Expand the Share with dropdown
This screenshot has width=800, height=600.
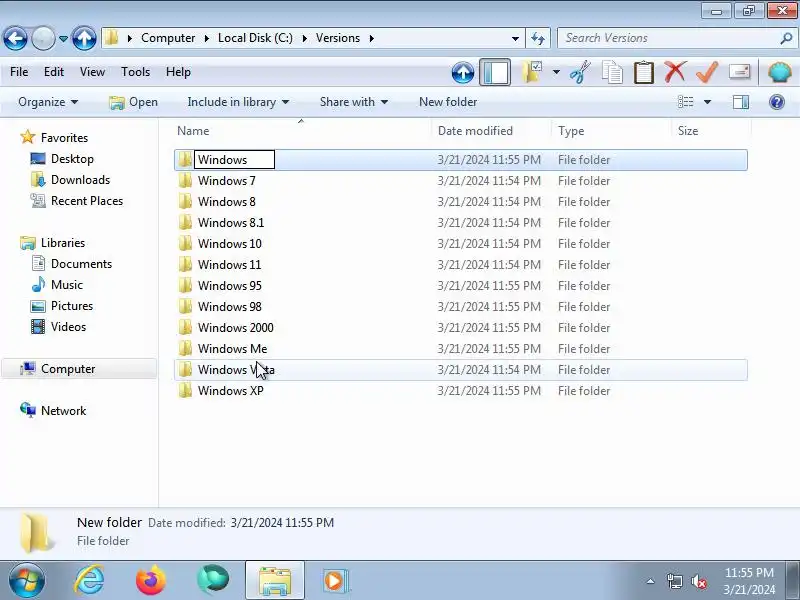pos(354,102)
